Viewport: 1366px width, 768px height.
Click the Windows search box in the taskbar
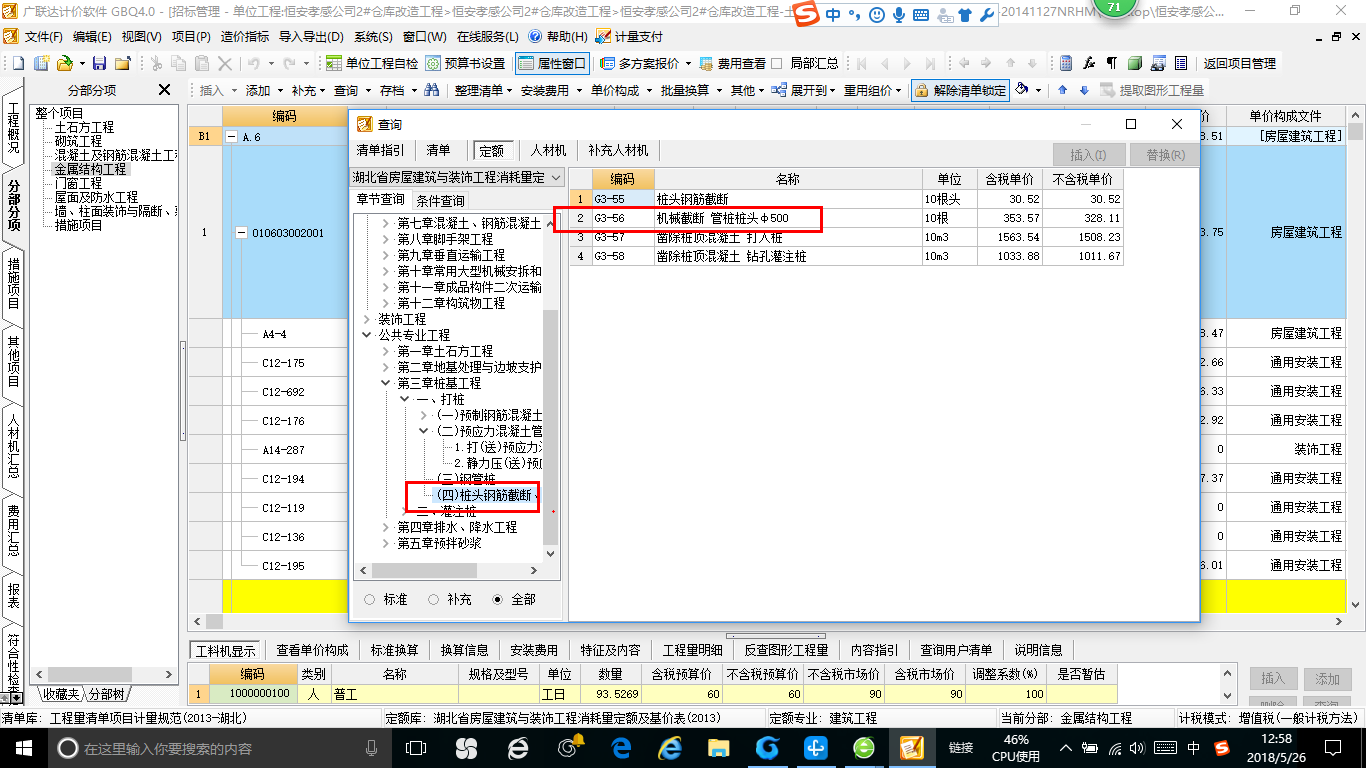217,747
